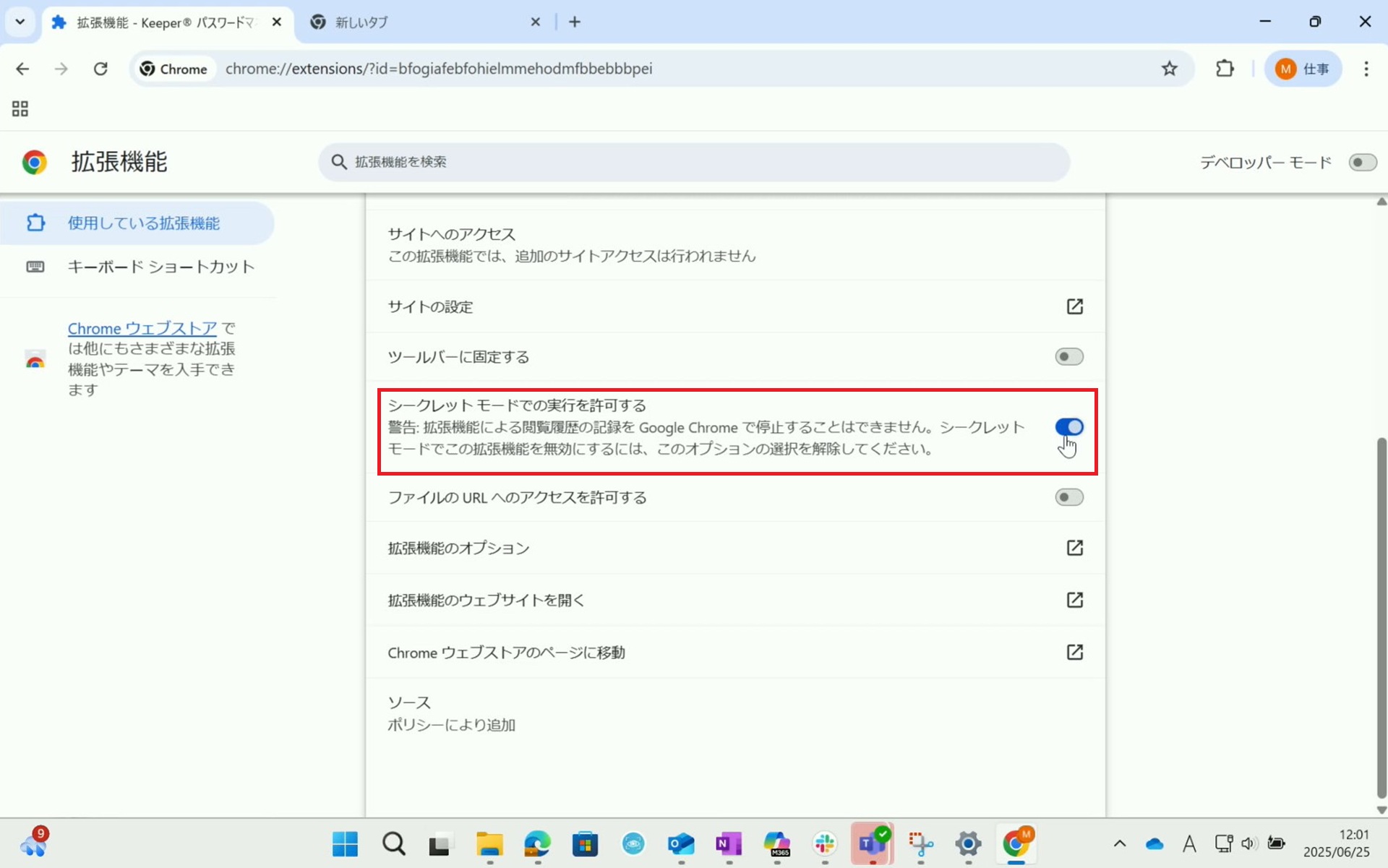Open Chrome three-dot menu
The width and height of the screenshot is (1388, 868).
click(x=1366, y=69)
